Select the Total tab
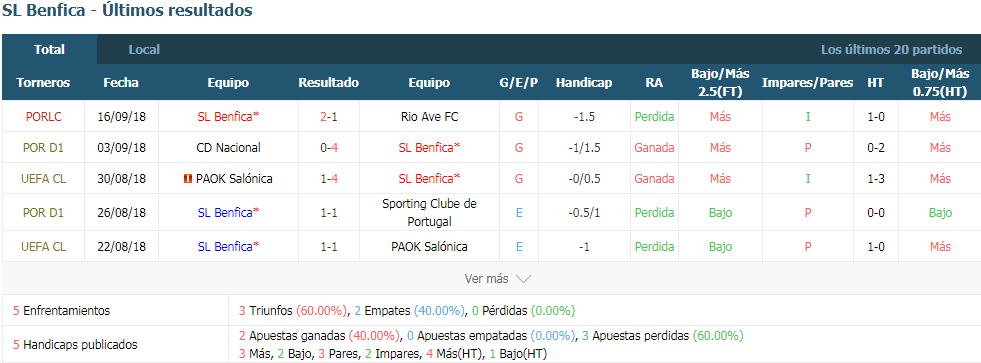 point(49,49)
